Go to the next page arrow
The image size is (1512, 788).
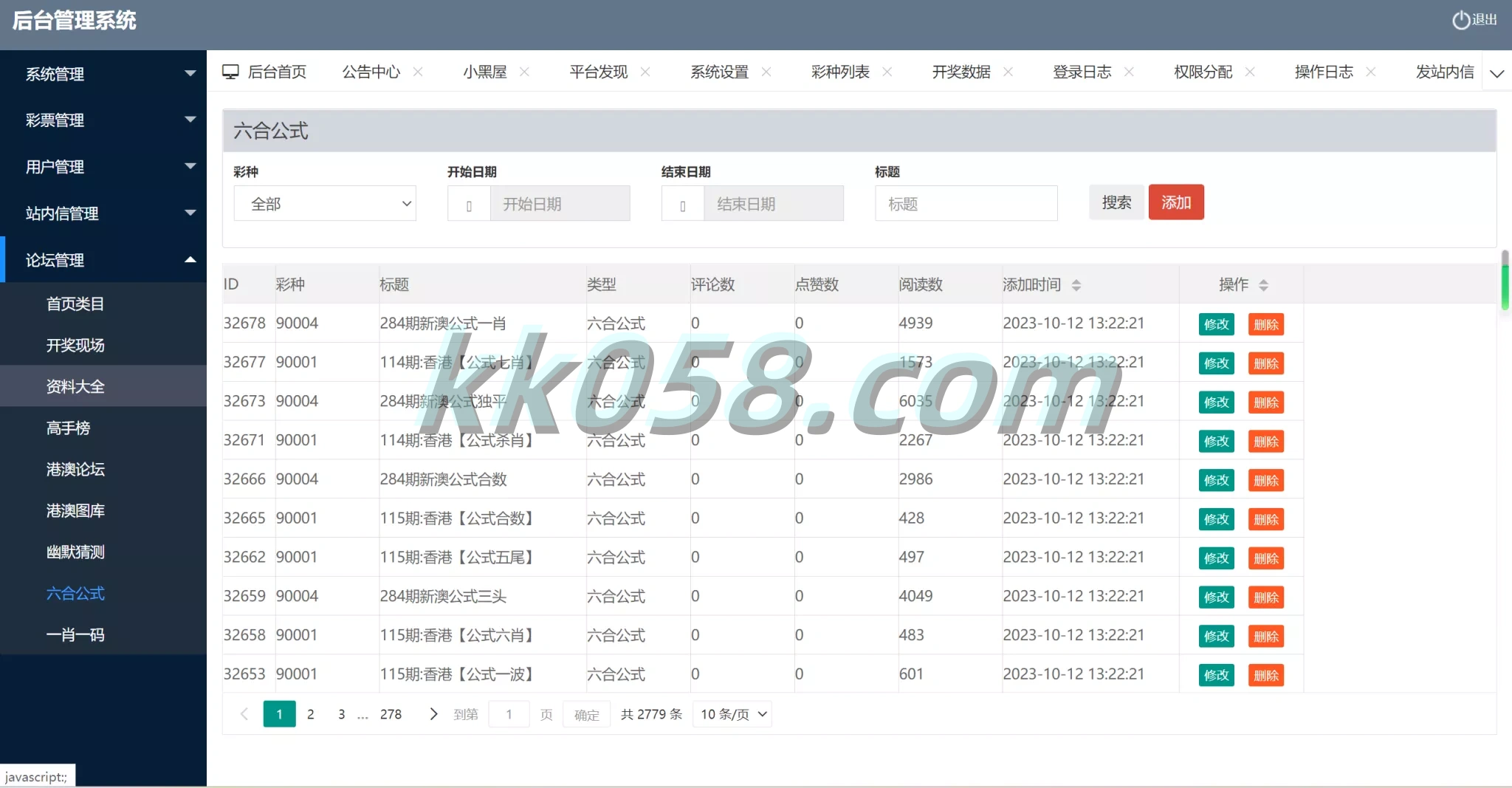coord(434,714)
